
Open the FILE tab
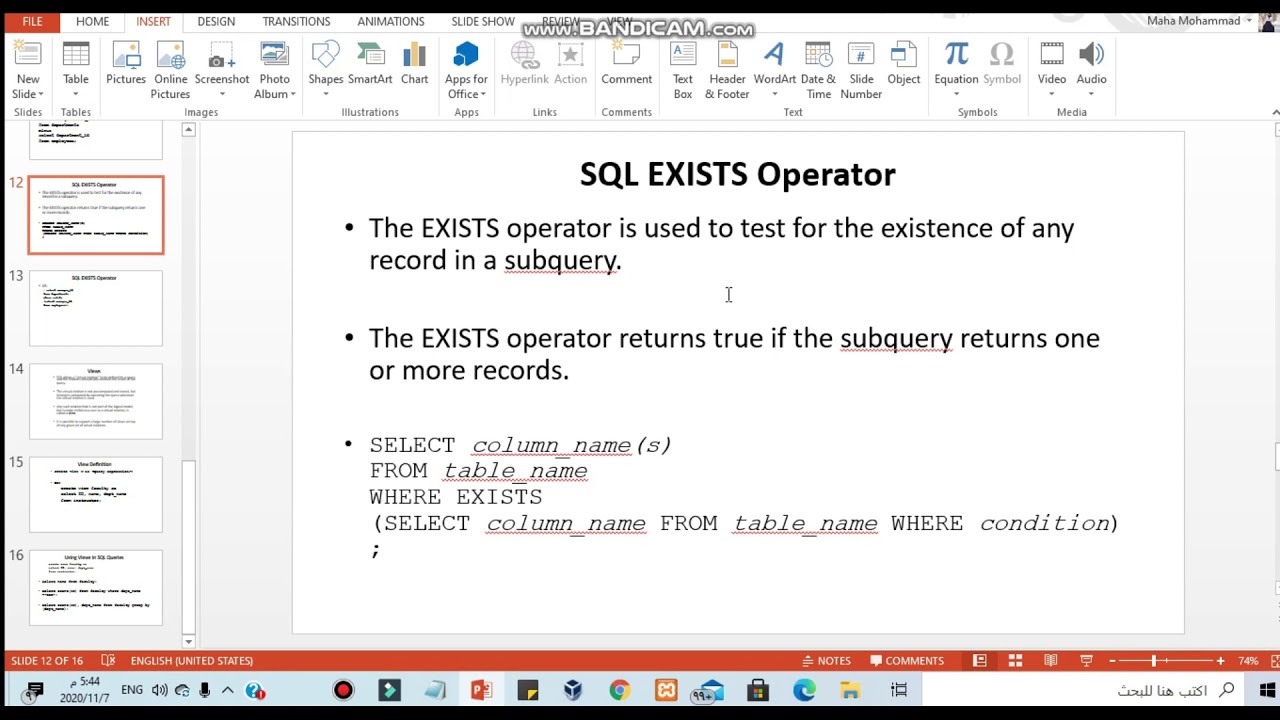pyautogui.click(x=32, y=21)
